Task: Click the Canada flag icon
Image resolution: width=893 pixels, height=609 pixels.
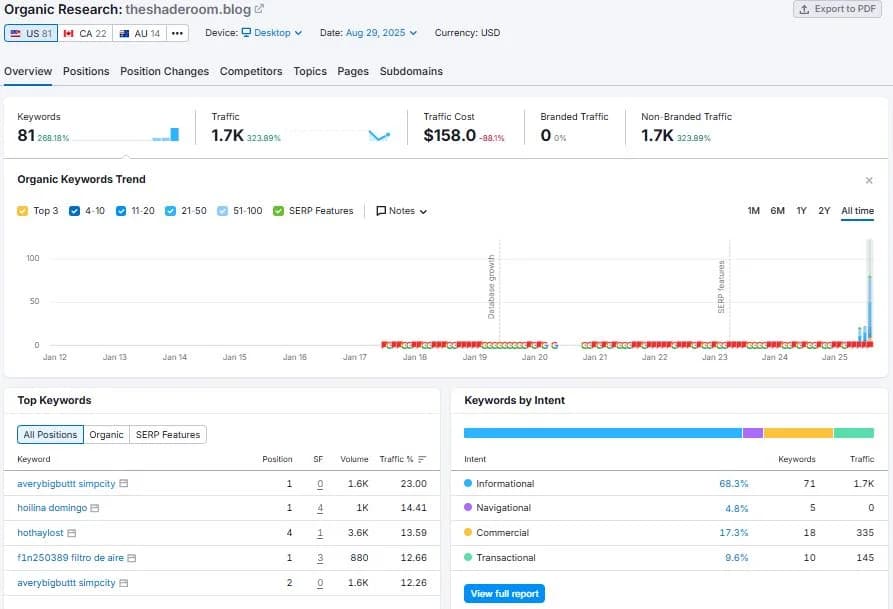Action: click(x=69, y=33)
